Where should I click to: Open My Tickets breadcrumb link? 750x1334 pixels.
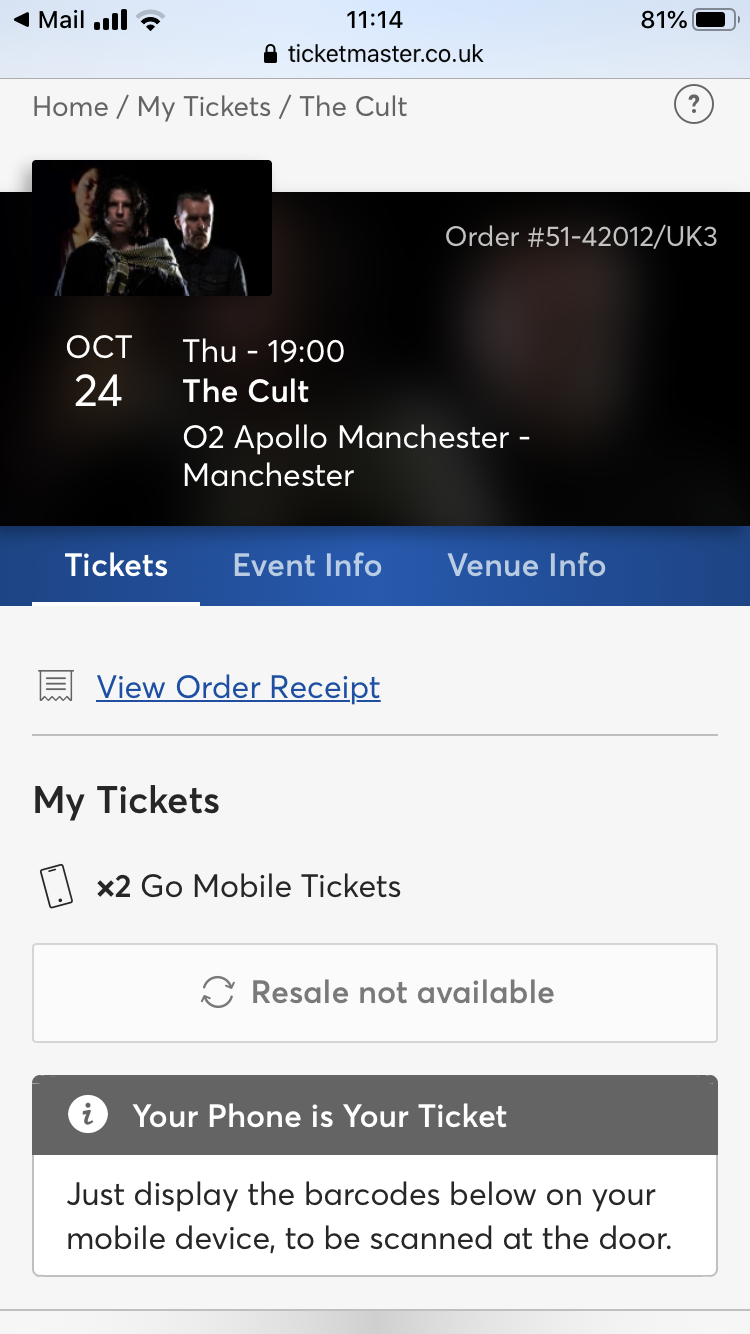tap(204, 107)
